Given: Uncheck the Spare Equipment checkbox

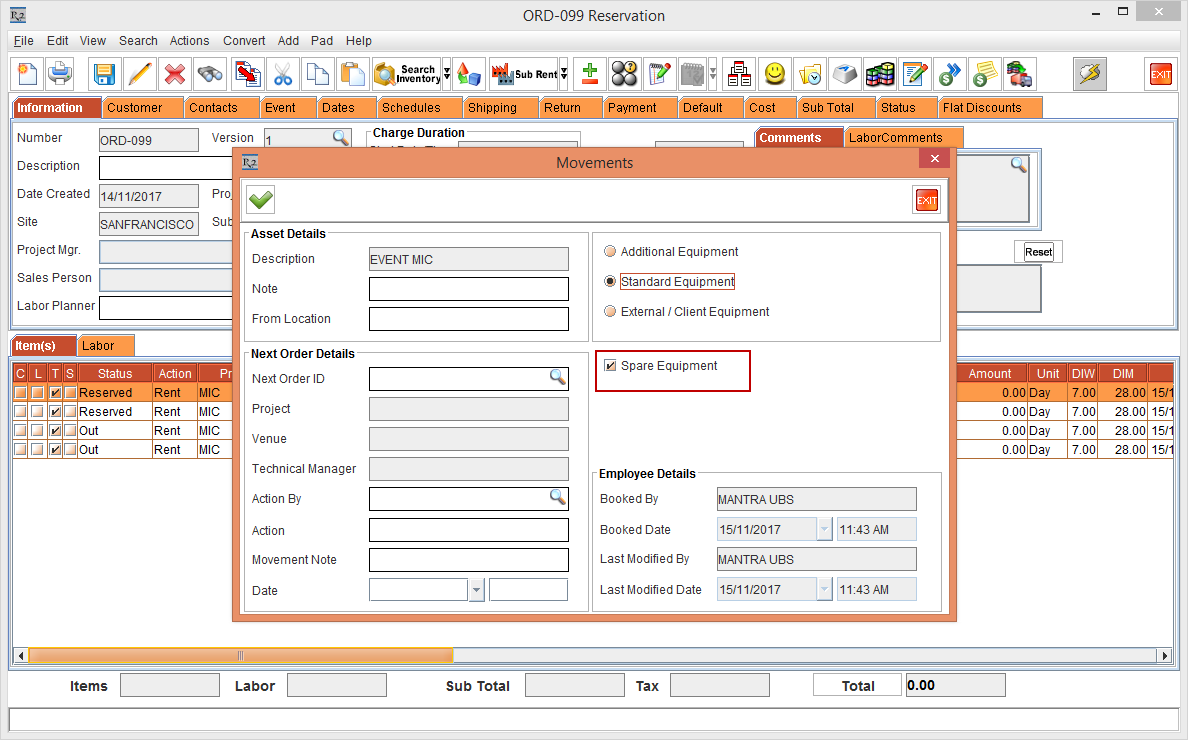Looking at the screenshot, I should pyautogui.click(x=610, y=366).
